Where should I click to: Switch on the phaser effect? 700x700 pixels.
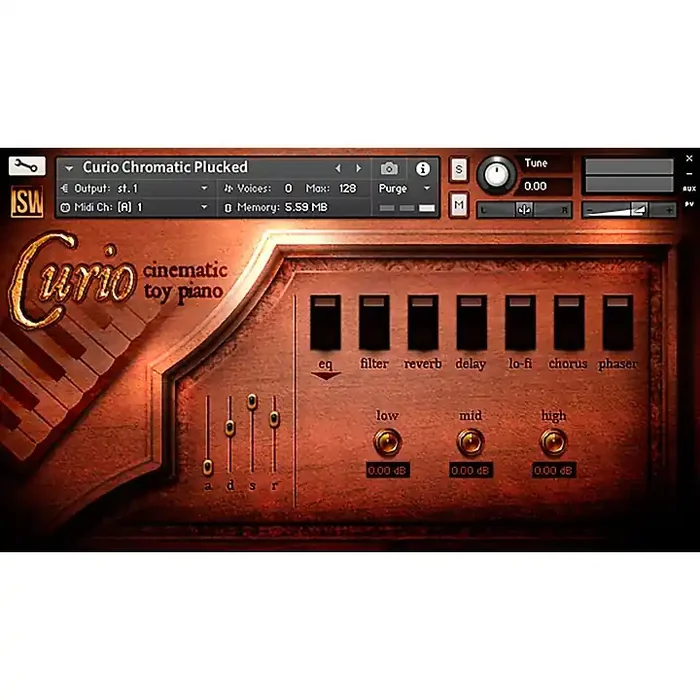[618, 322]
